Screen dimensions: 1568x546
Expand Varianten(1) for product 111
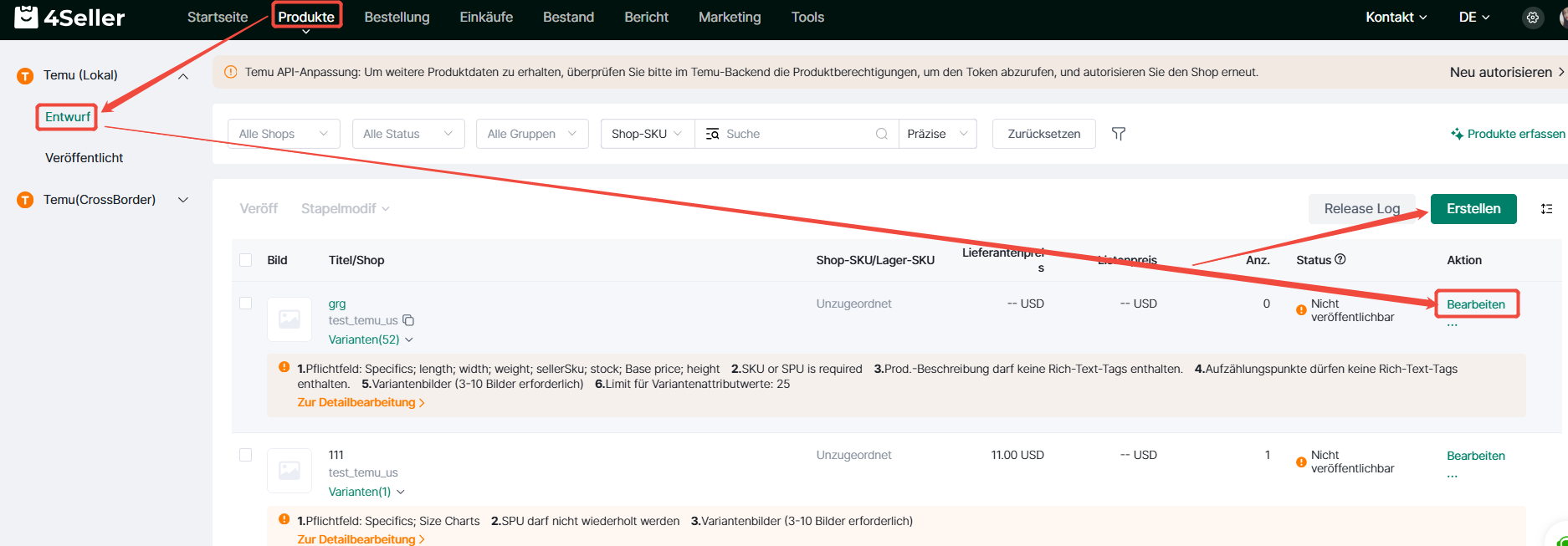[x=366, y=492]
